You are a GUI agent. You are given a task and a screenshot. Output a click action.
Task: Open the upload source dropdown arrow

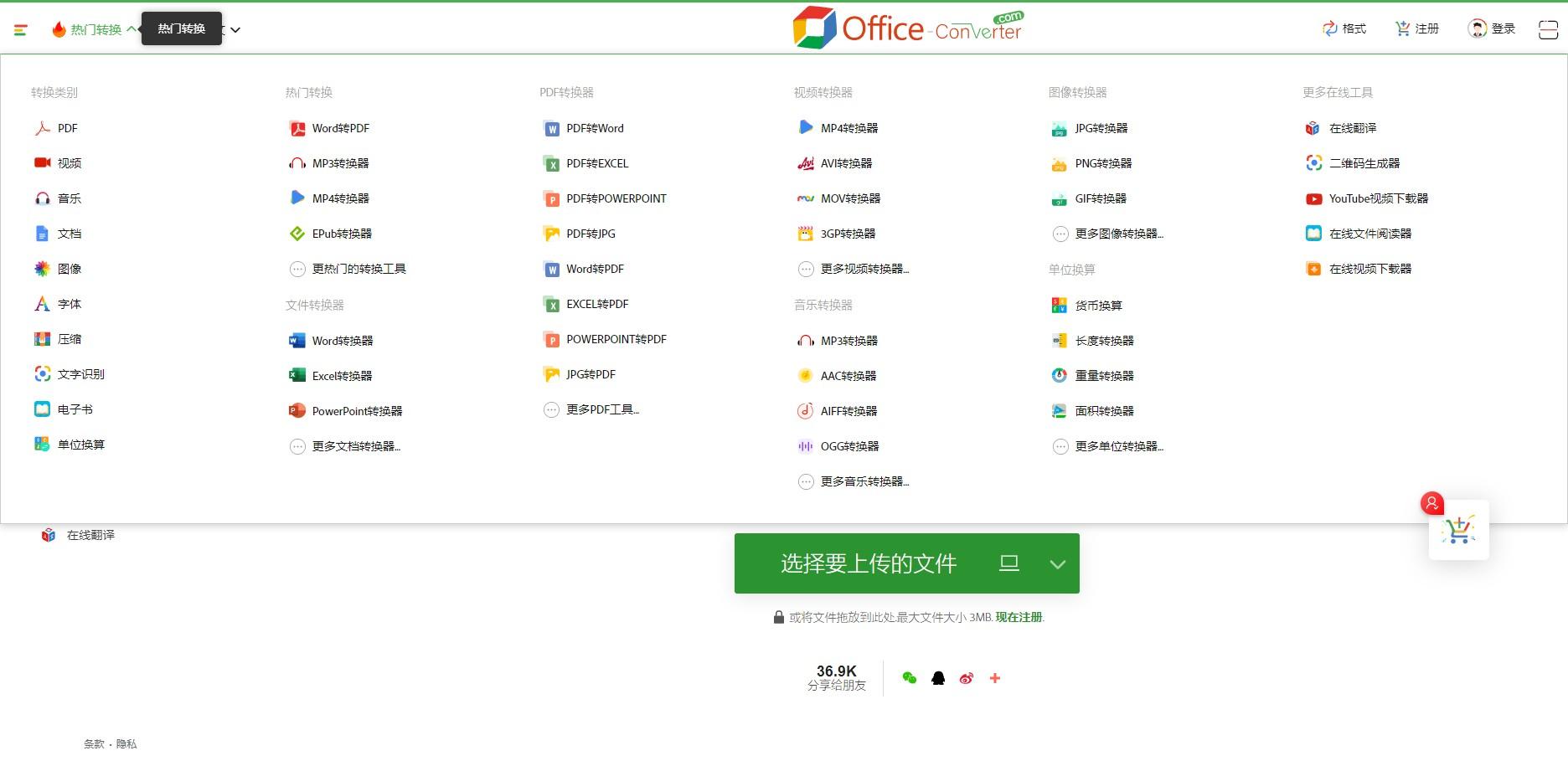[x=1058, y=563]
